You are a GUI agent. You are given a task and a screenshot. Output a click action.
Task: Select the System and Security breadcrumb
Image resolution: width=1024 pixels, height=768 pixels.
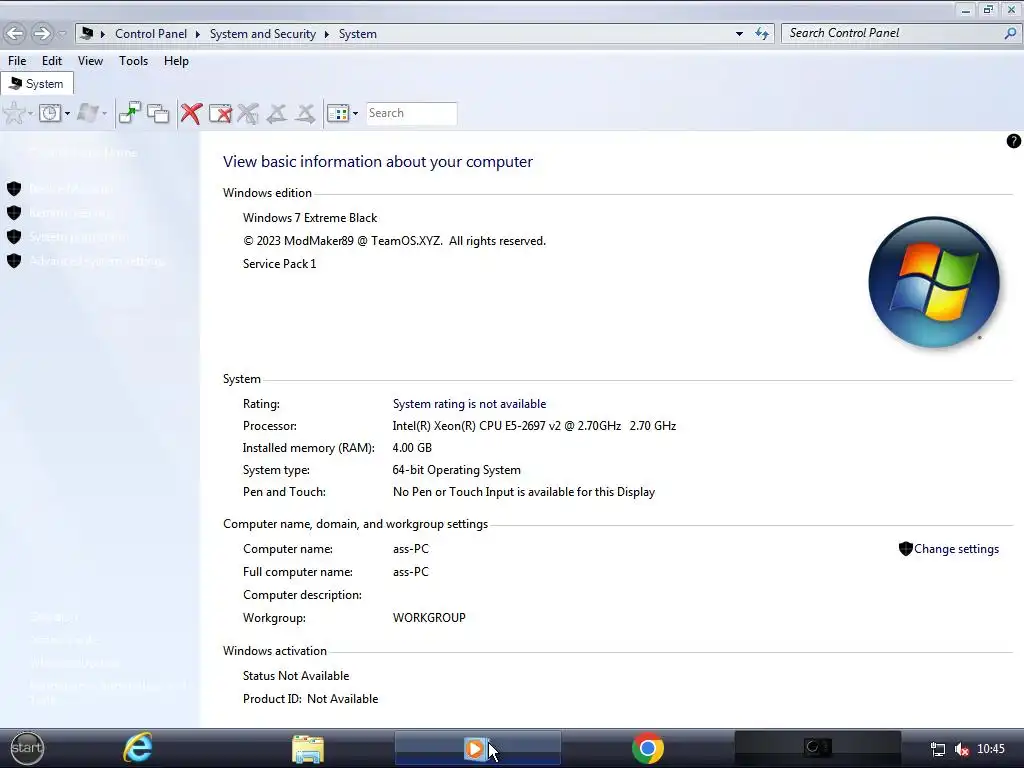(x=263, y=34)
